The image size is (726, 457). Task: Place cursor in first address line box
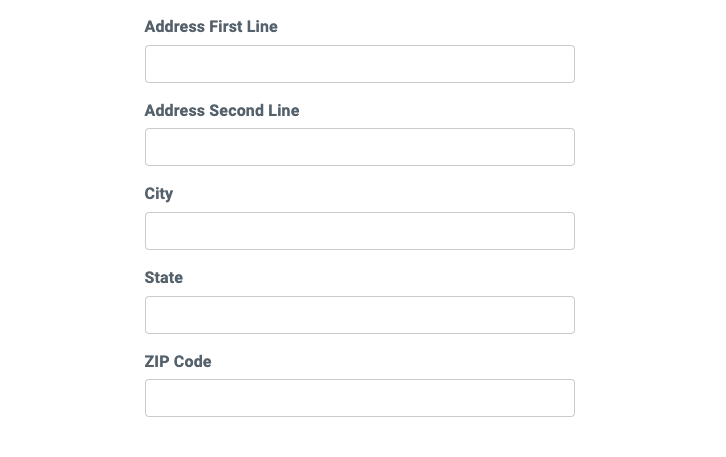pyautogui.click(x=359, y=64)
